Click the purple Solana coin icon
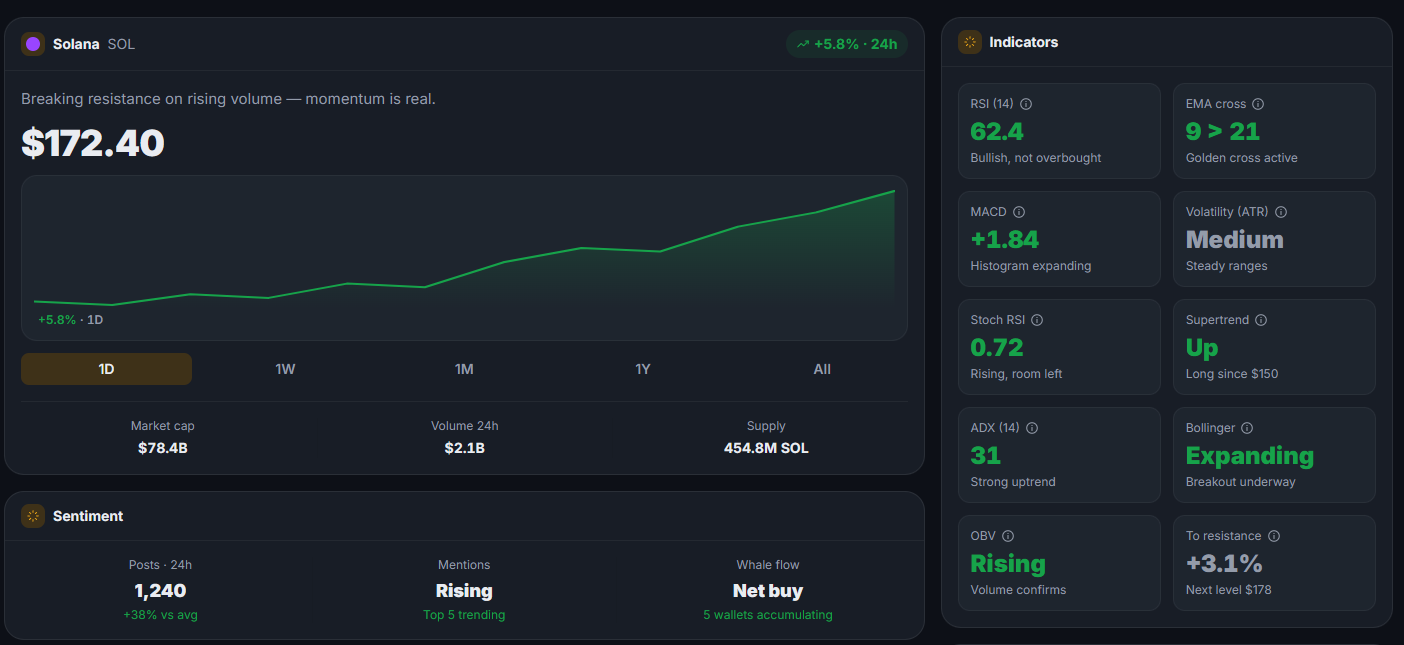The height and width of the screenshot is (645, 1404). point(33,44)
